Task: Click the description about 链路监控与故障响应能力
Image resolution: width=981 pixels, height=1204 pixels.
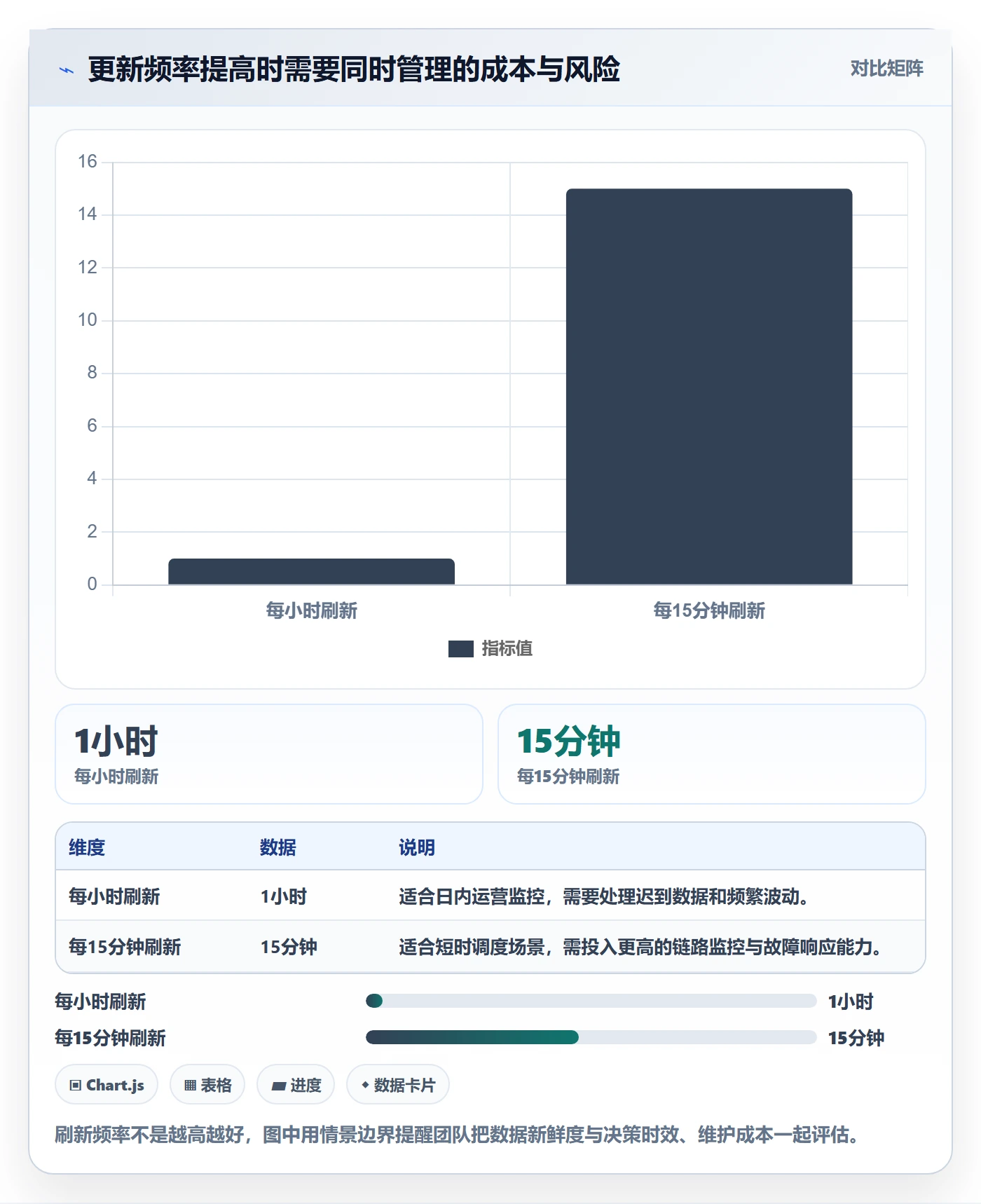Action: (x=641, y=947)
